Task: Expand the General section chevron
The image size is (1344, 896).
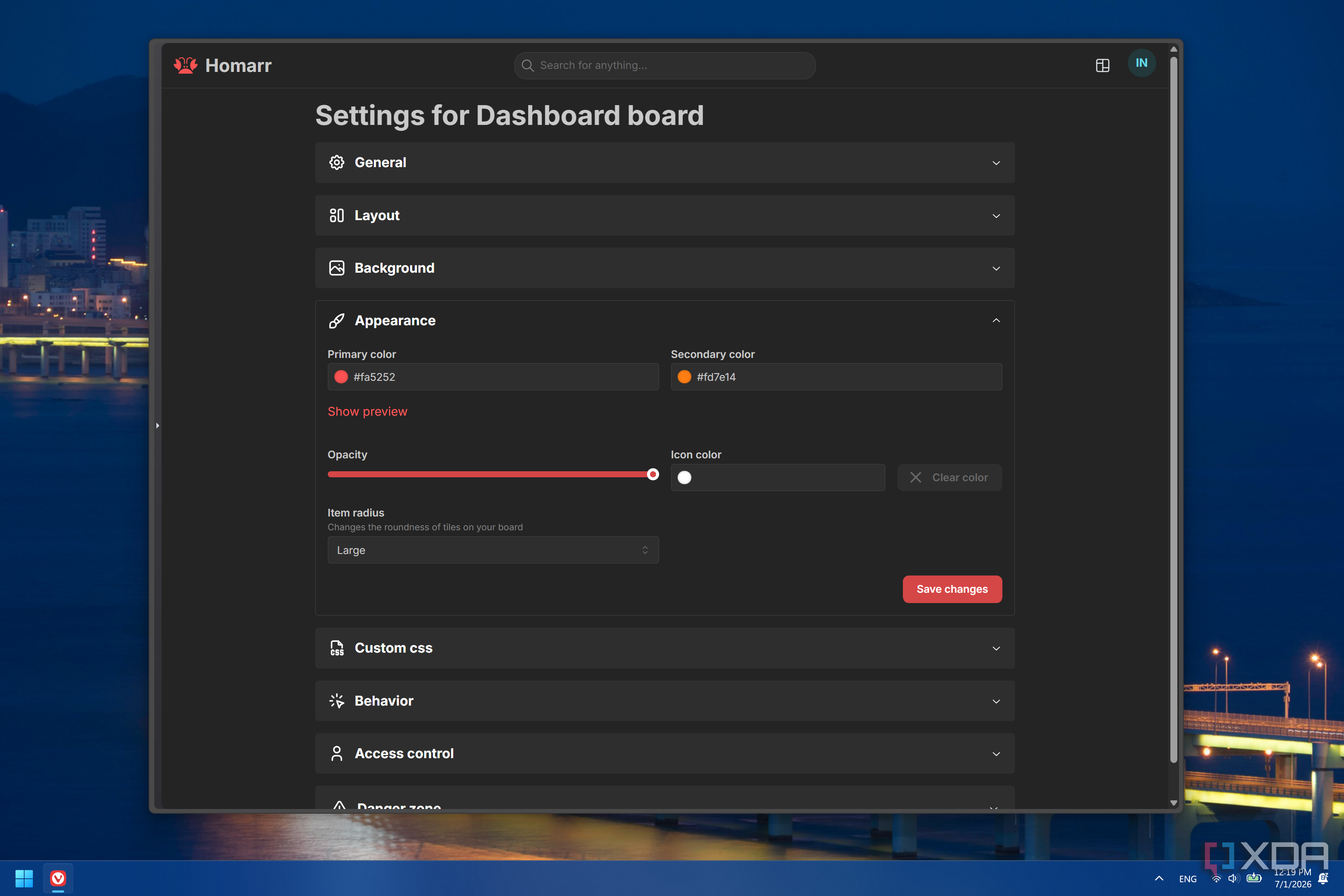Action: [996, 163]
